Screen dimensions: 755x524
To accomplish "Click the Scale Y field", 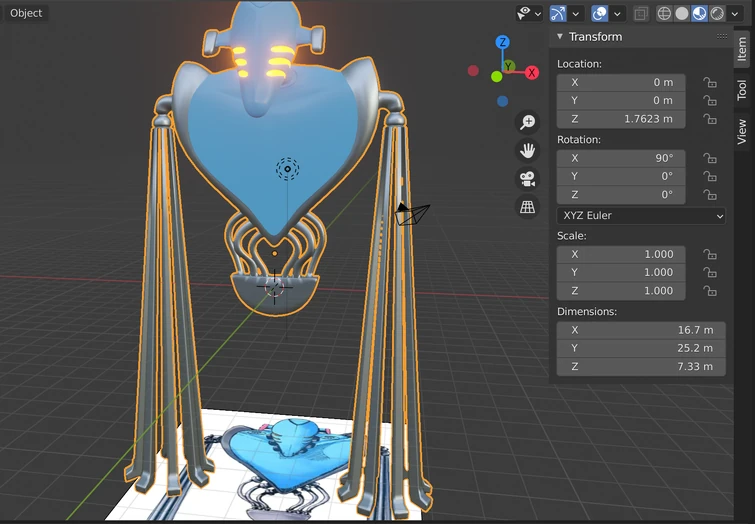I will pos(621,273).
